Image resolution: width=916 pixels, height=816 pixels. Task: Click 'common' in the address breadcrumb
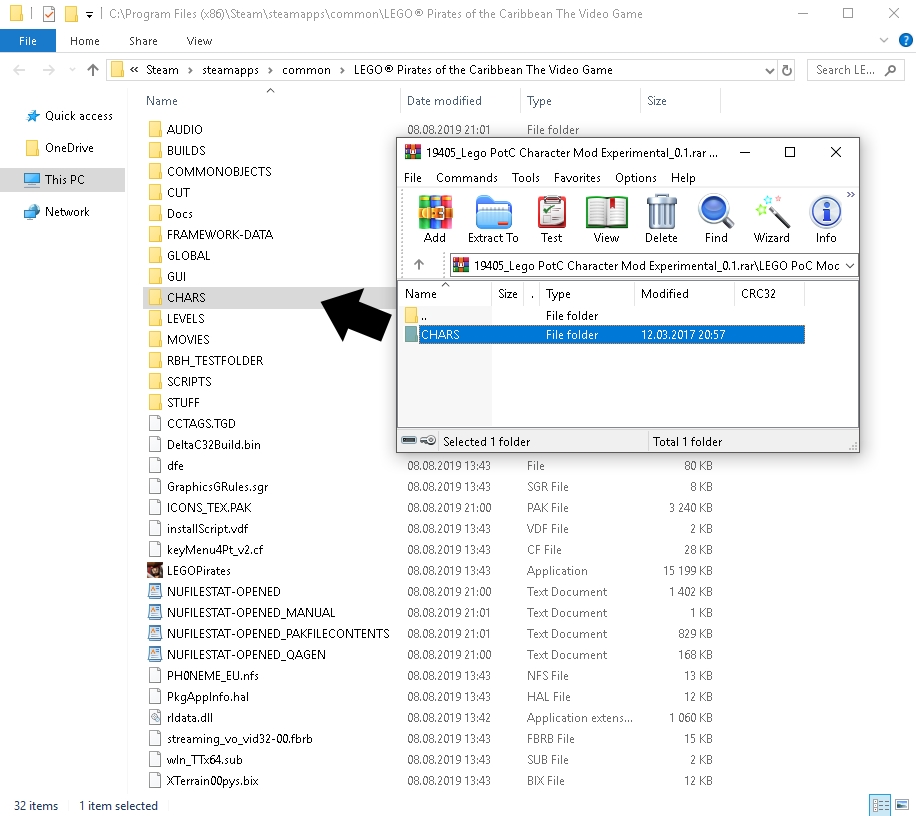306,70
